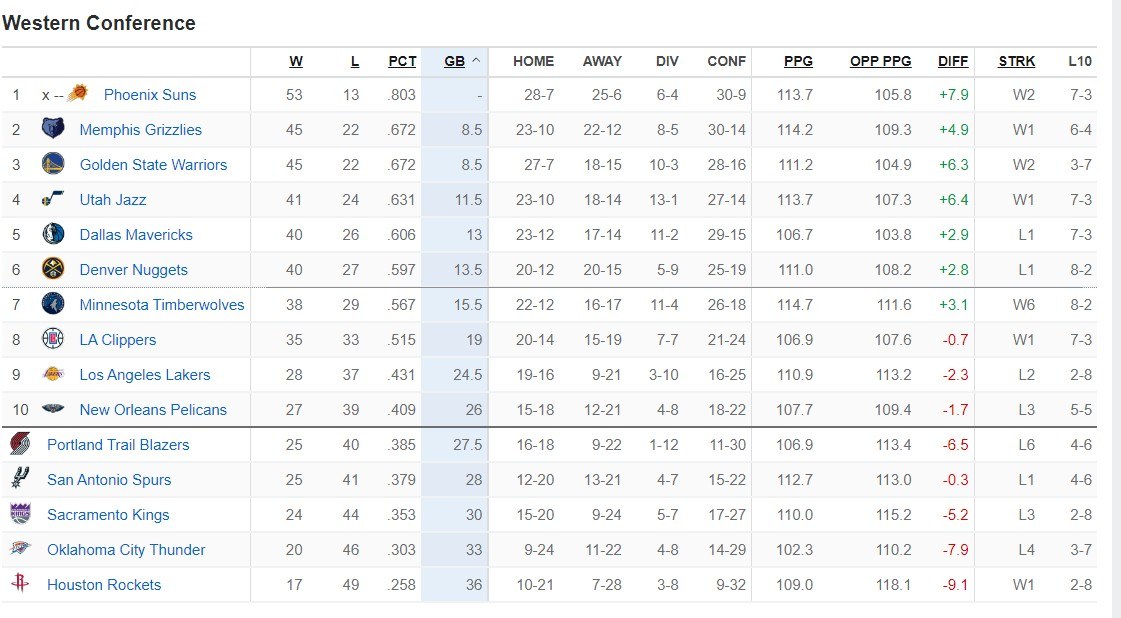The height and width of the screenshot is (618, 1121).
Task: Click the Minnesota Timberwolves logo icon
Action: (x=53, y=304)
